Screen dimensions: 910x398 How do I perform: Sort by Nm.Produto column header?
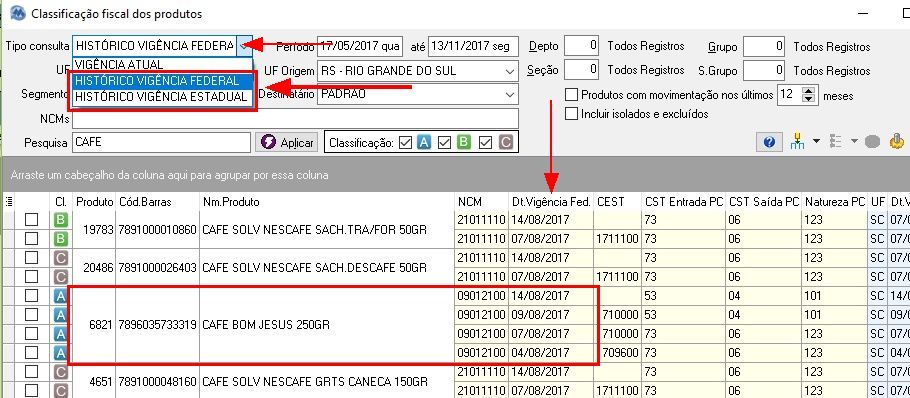[x=327, y=202]
